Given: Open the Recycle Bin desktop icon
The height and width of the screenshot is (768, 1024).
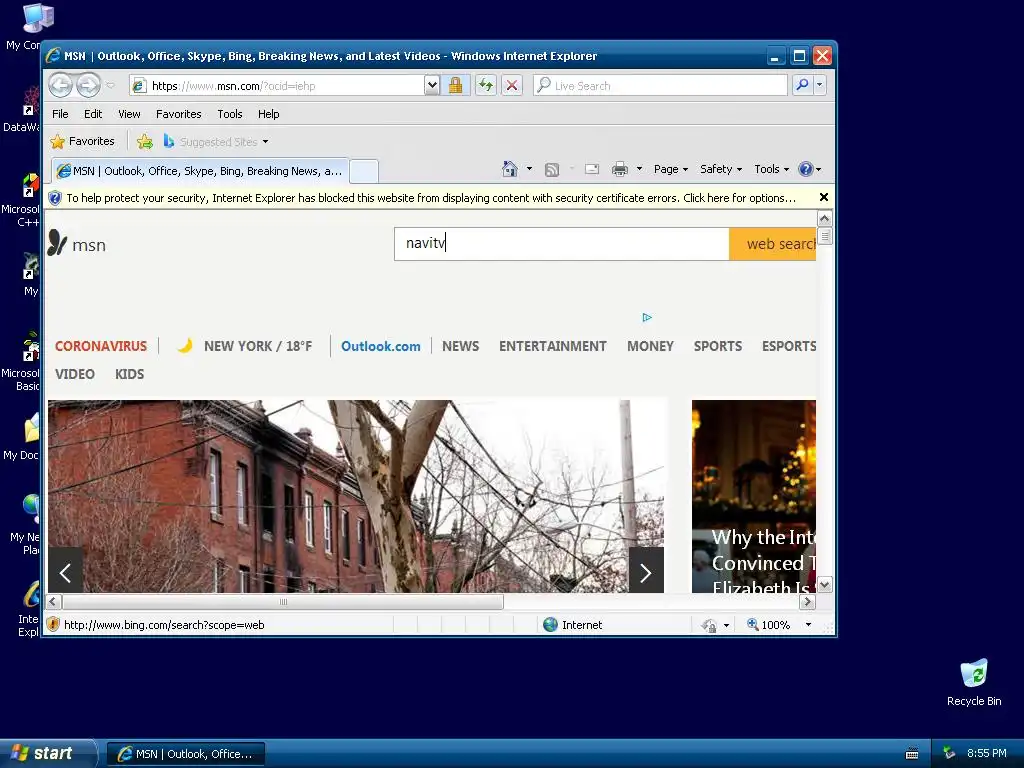Looking at the screenshot, I should tap(974, 682).
